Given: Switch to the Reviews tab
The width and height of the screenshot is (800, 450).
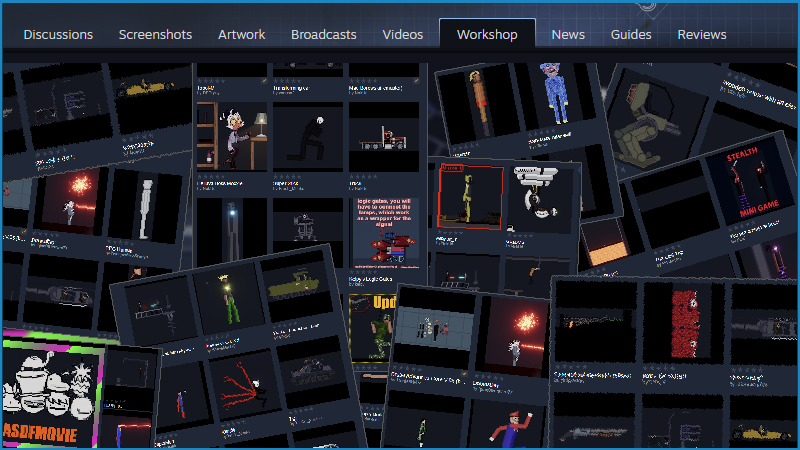Looking at the screenshot, I should [x=702, y=35].
